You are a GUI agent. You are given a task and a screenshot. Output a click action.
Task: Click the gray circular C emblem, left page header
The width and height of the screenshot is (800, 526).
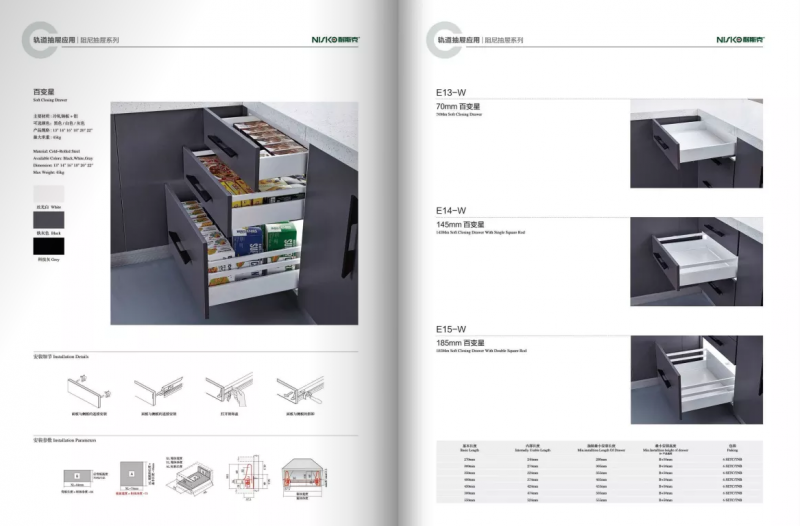(32, 37)
